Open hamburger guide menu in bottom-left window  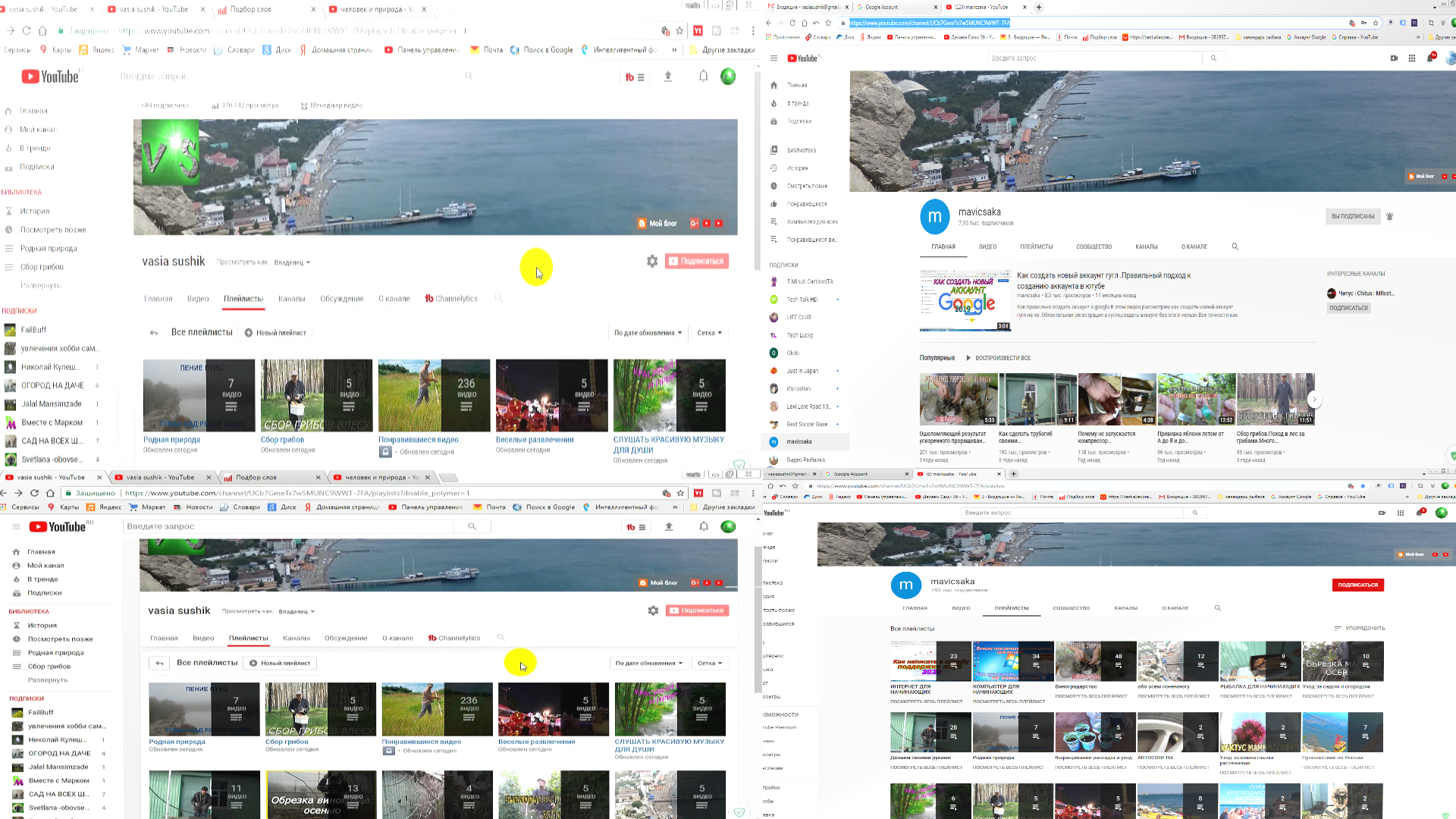point(16,526)
